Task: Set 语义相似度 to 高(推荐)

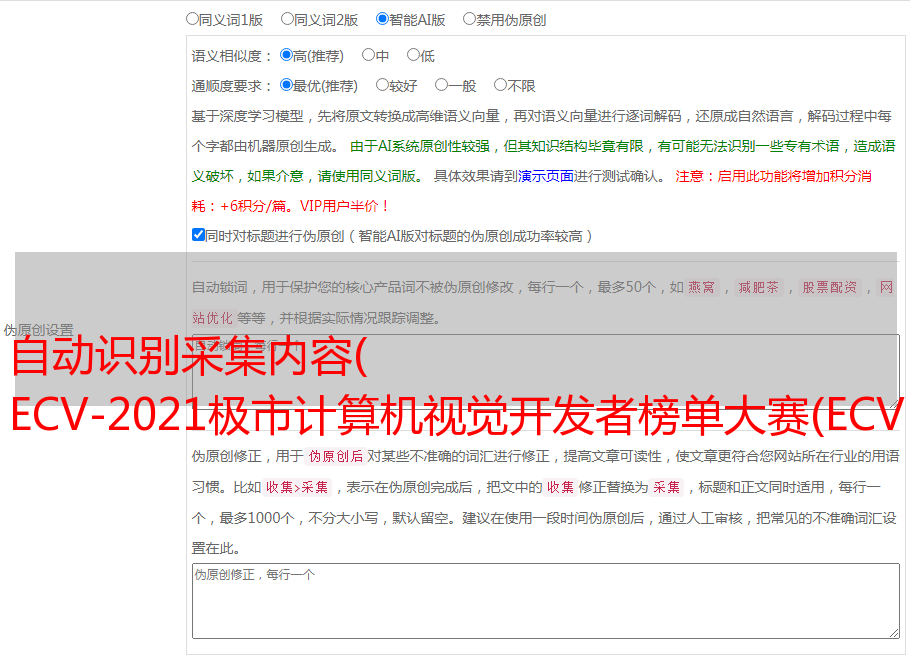Action: click(x=286, y=55)
